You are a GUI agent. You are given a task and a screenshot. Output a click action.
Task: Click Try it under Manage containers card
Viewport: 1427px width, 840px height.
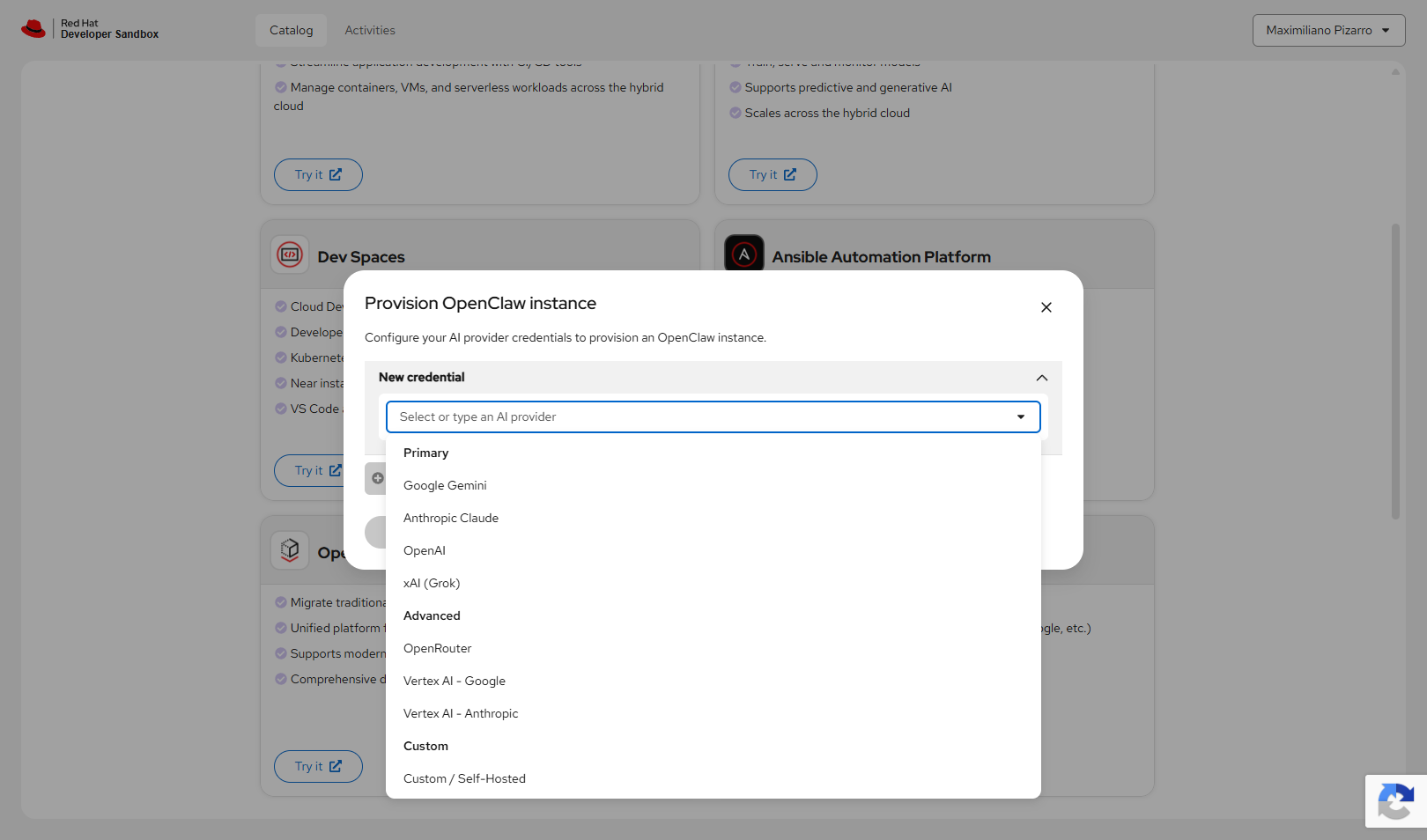[x=318, y=174]
